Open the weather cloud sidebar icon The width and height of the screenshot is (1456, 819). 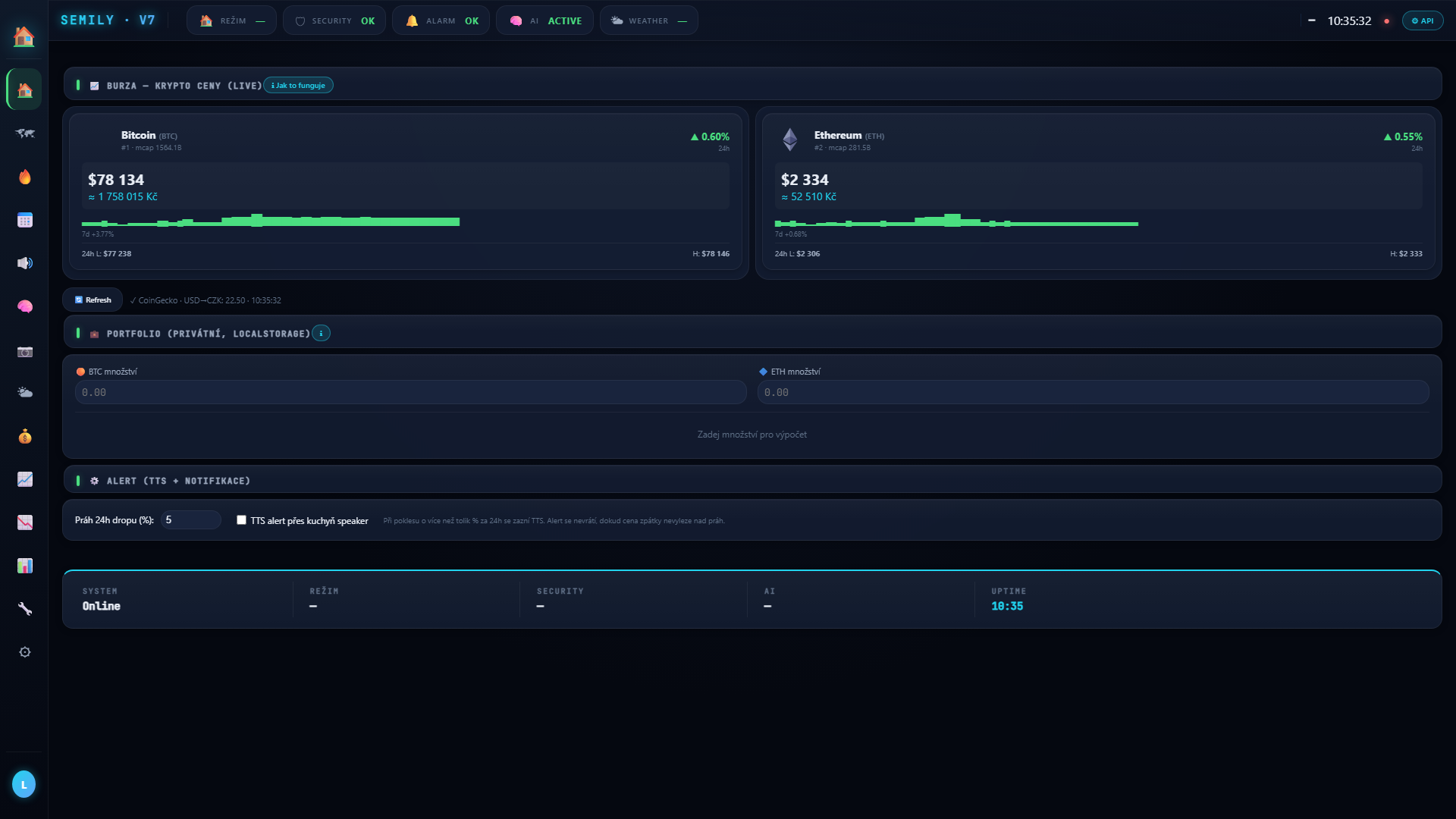(25, 393)
